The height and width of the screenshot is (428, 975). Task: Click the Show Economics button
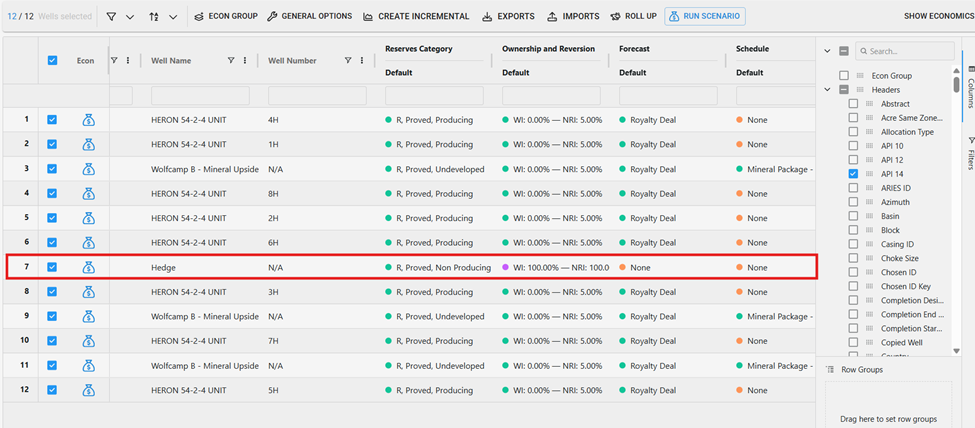938,17
